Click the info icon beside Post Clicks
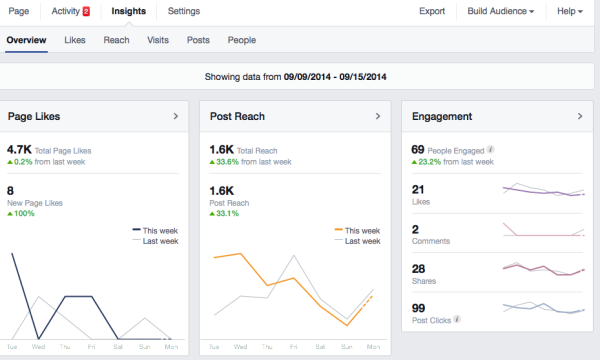This screenshot has width=600, height=360. [x=457, y=319]
